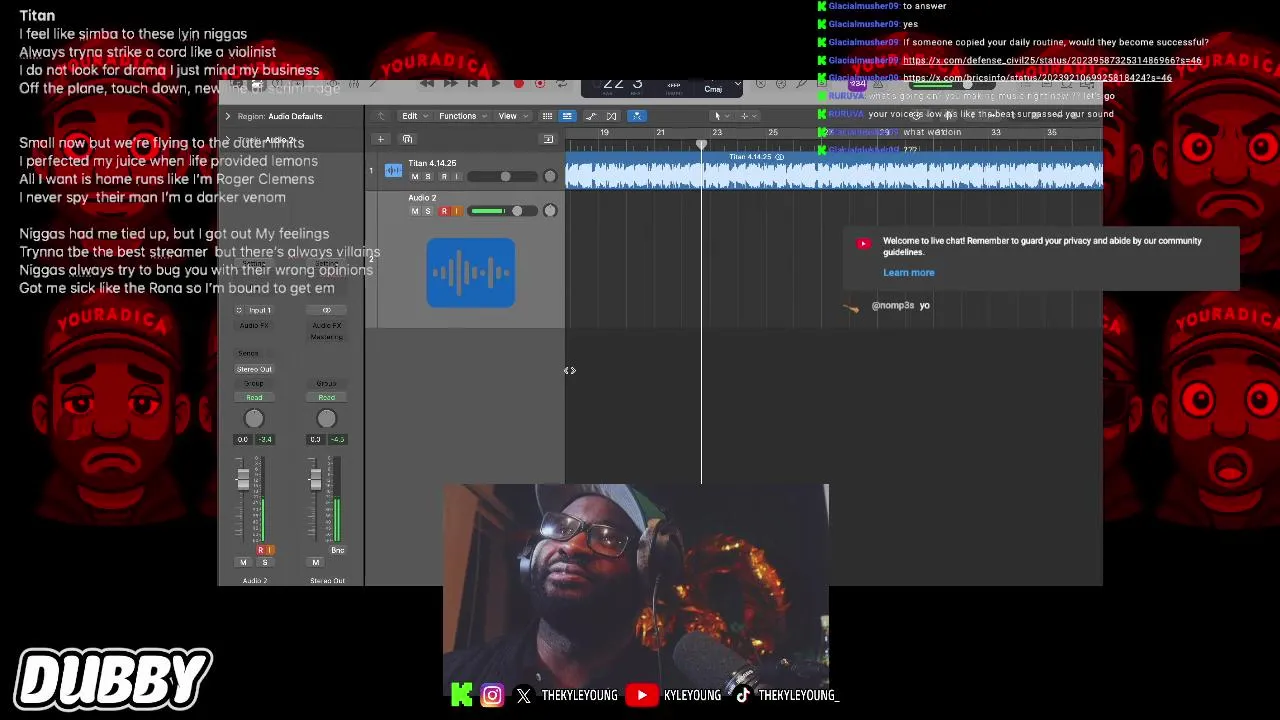Screen dimensions: 1280x720
Task: Follow the Learn more link in live chat
Action: point(909,272)
